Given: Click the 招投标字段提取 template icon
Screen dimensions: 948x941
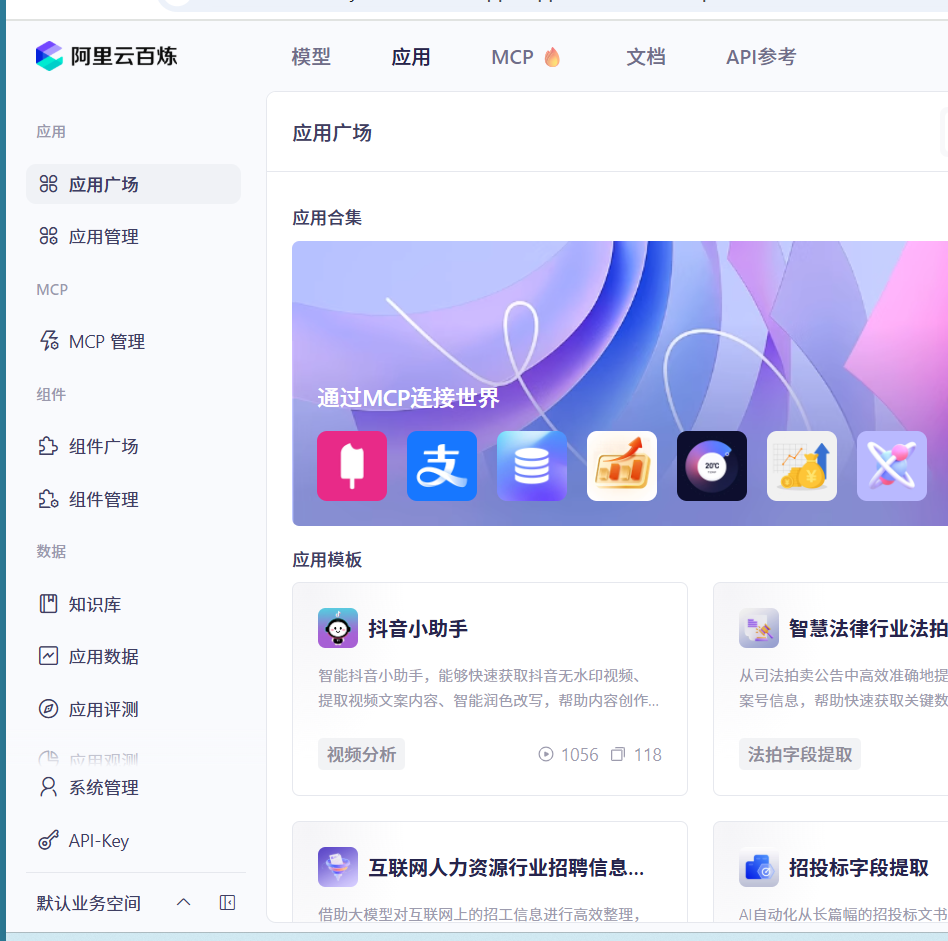Looking at the screenshot, I should click(759, 867).
